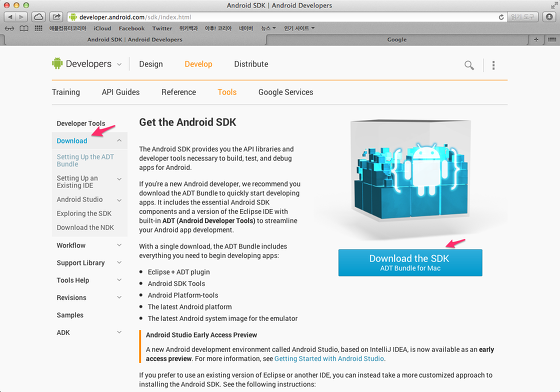The height and width of the screenshot is (392, 560).
Task: Click the Eclipse + ADT plugin bullet
Action: tap(179, 272)
